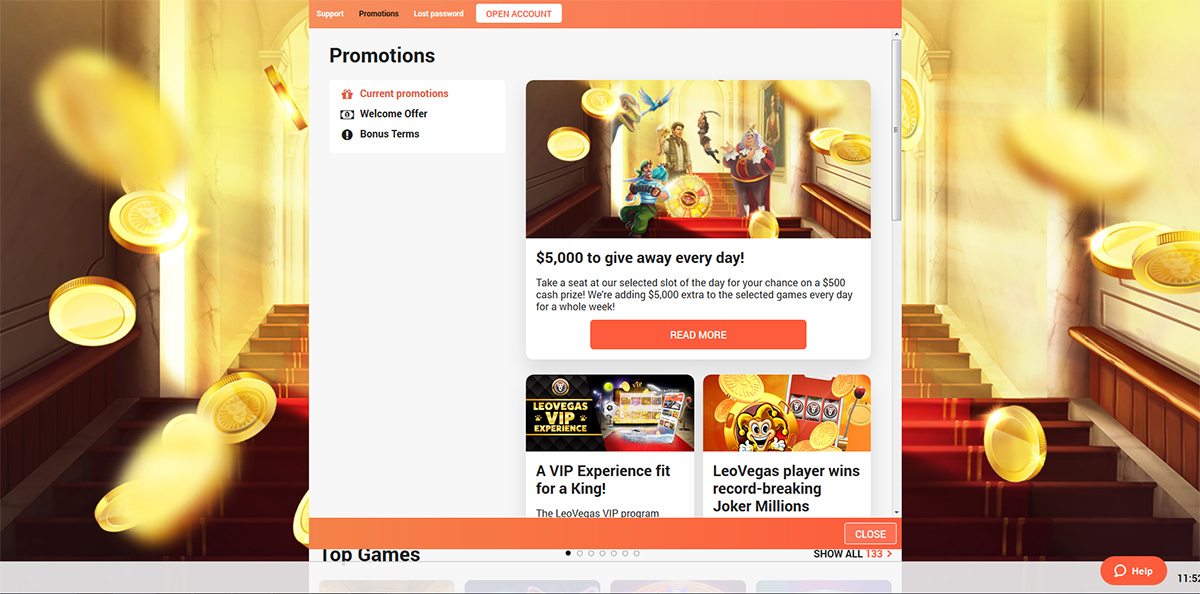The width and height of the screenshot is (1200, 594).
Task: Click the cash icon beside Welcome Offer
Action: coord(347,114)
